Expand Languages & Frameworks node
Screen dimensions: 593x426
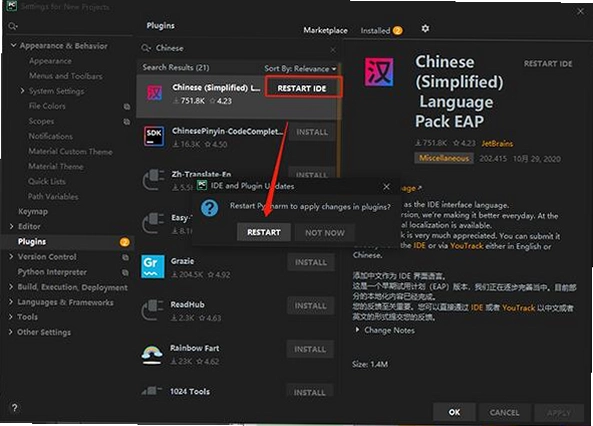pyautogui.click(x=11, y=302)
